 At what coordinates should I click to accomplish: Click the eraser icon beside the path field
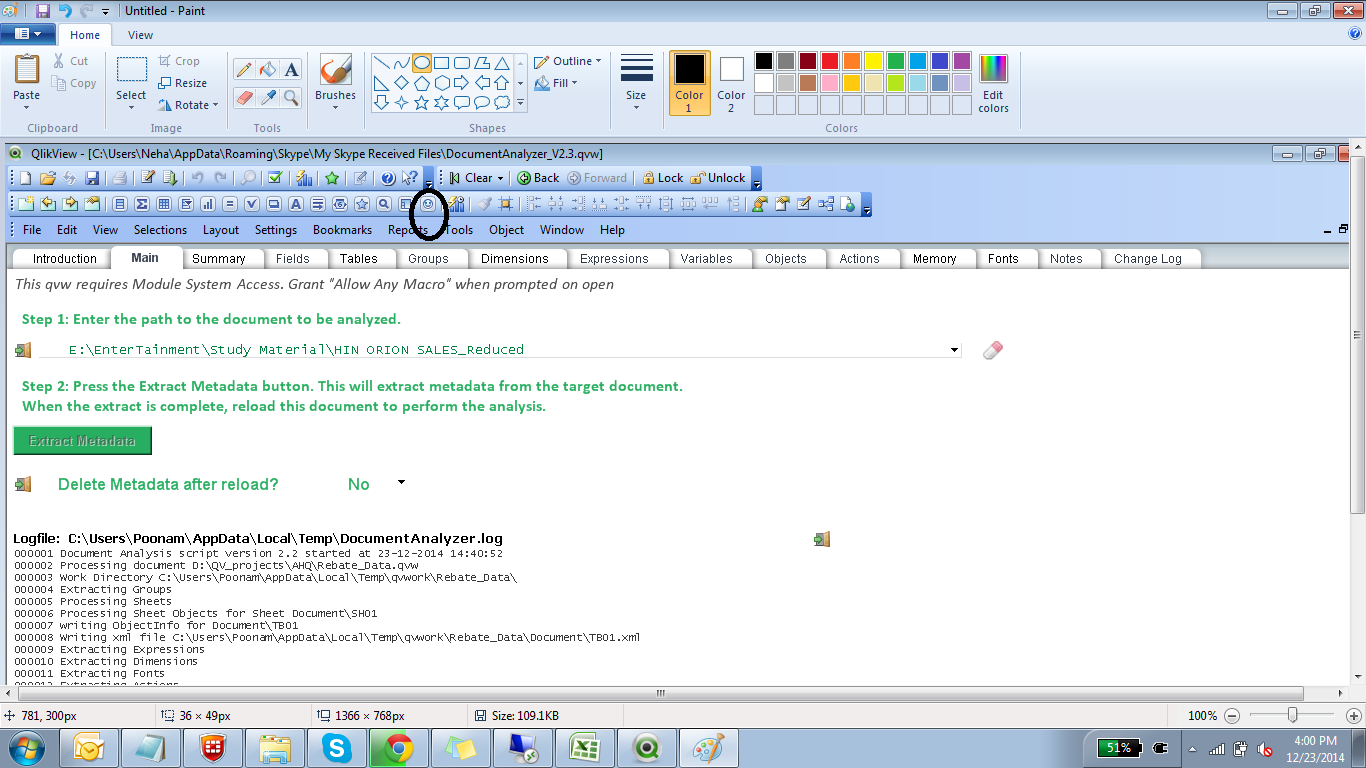point(992,350)
